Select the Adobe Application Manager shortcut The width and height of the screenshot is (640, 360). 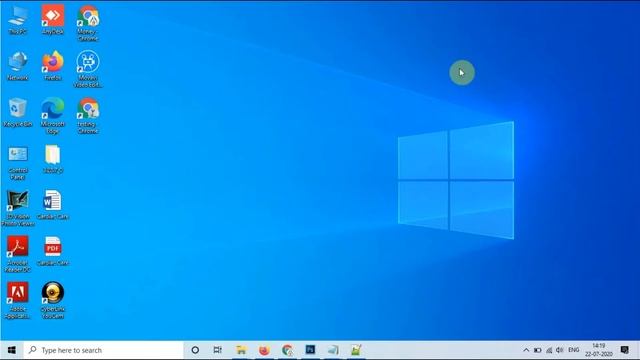(18, 300)
